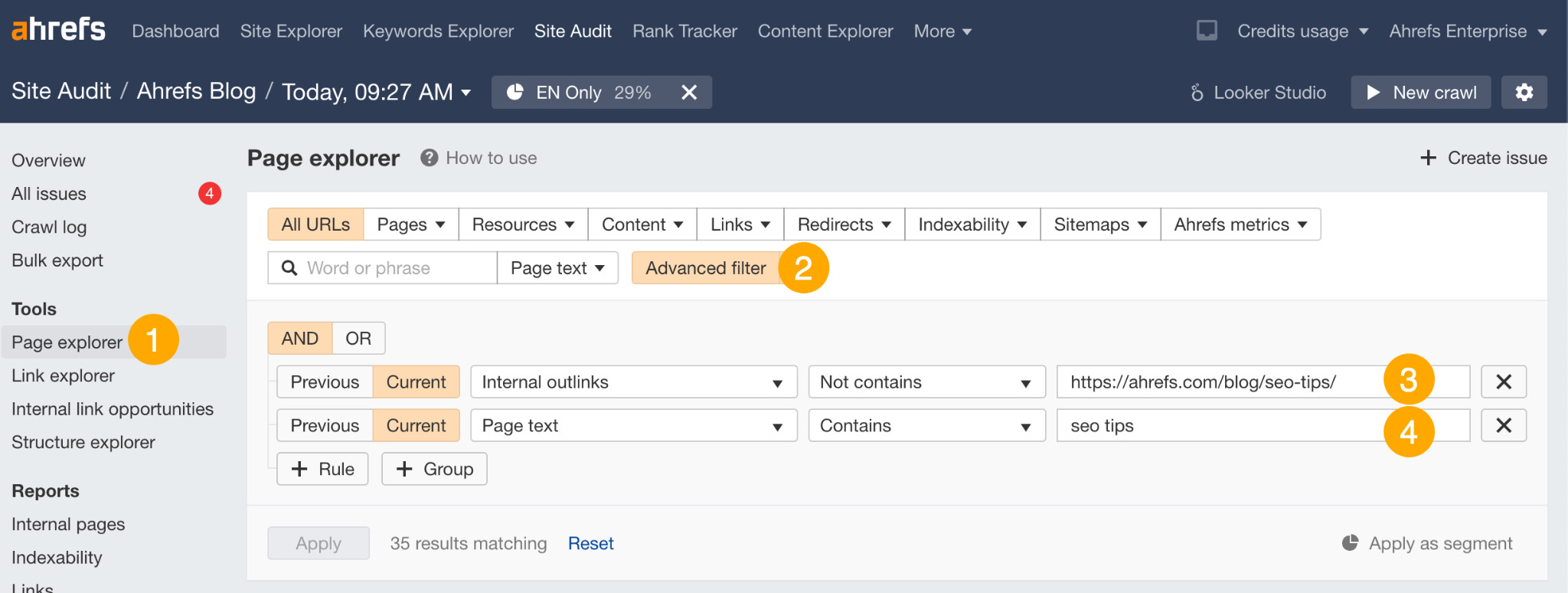This screenshot has height=593, width=1568.
Task: Choose Current for Internal outlinks rule
Action: 416,382
